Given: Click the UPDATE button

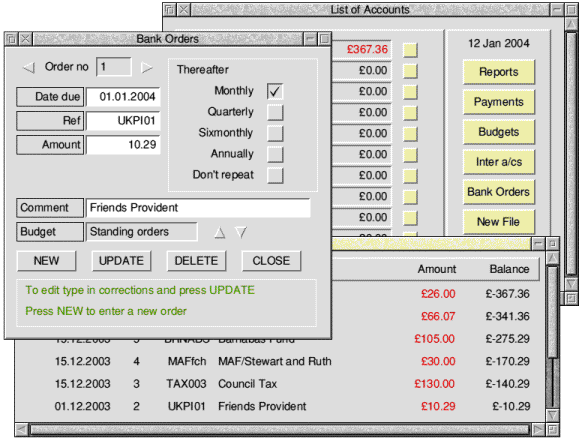Looking at the screenshot, I should click(122, 261).
